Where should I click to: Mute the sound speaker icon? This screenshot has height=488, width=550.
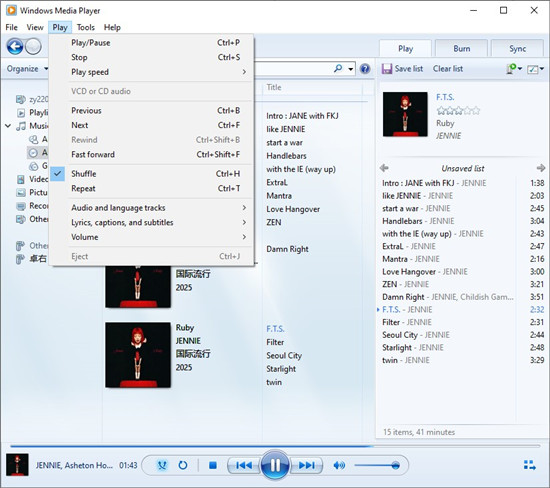[339, 465]
